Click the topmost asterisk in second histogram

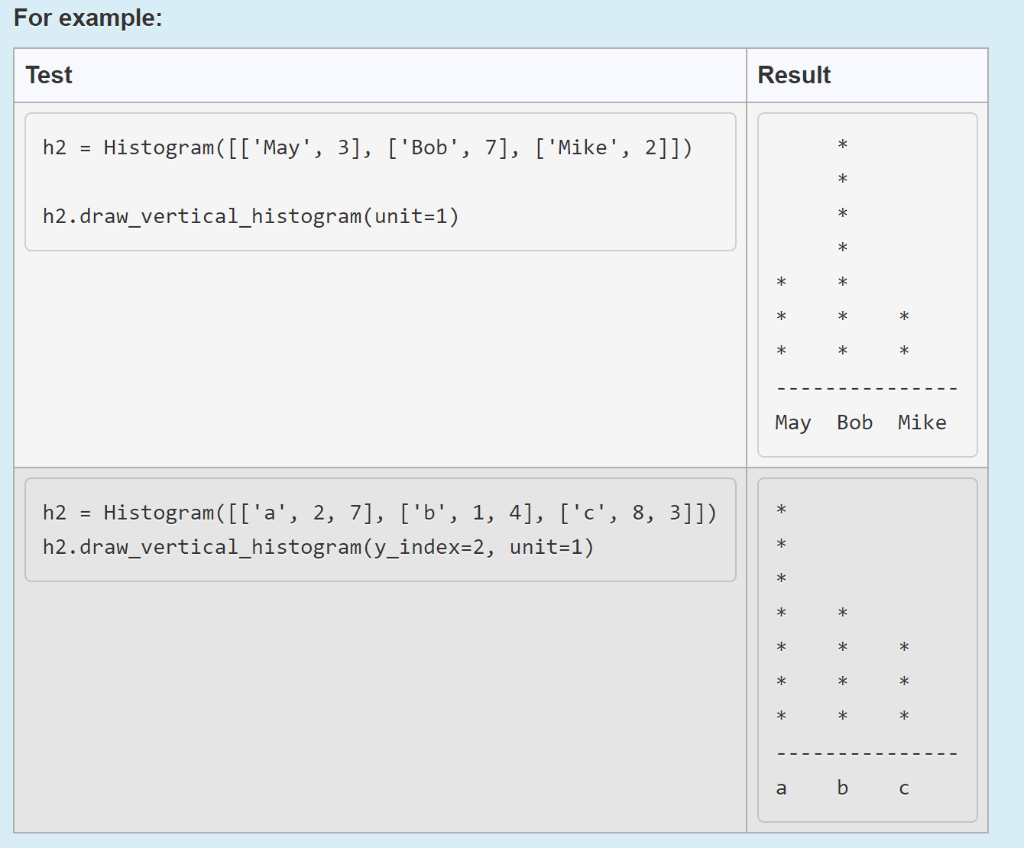coord(781,510)
